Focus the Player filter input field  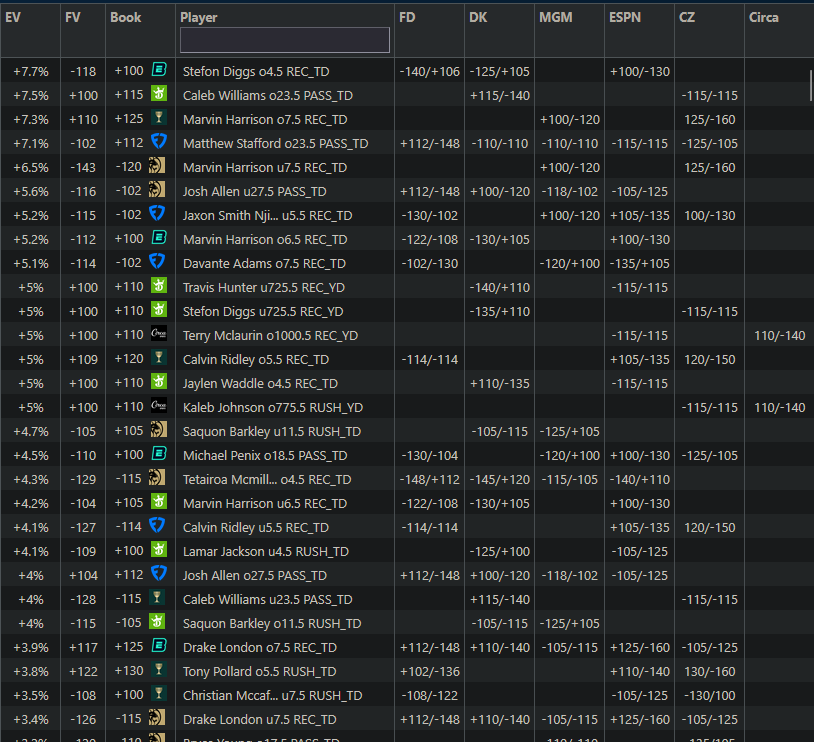click(x=285, y=40)
